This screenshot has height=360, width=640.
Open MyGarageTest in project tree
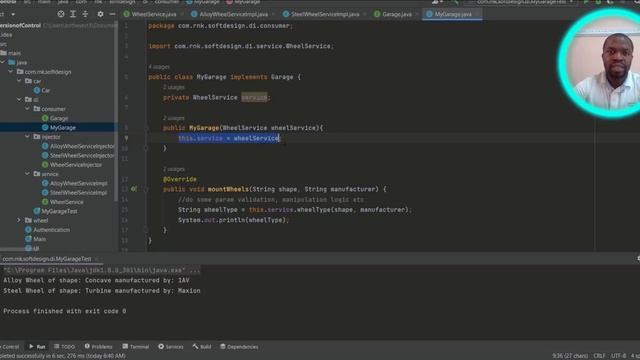59,211
